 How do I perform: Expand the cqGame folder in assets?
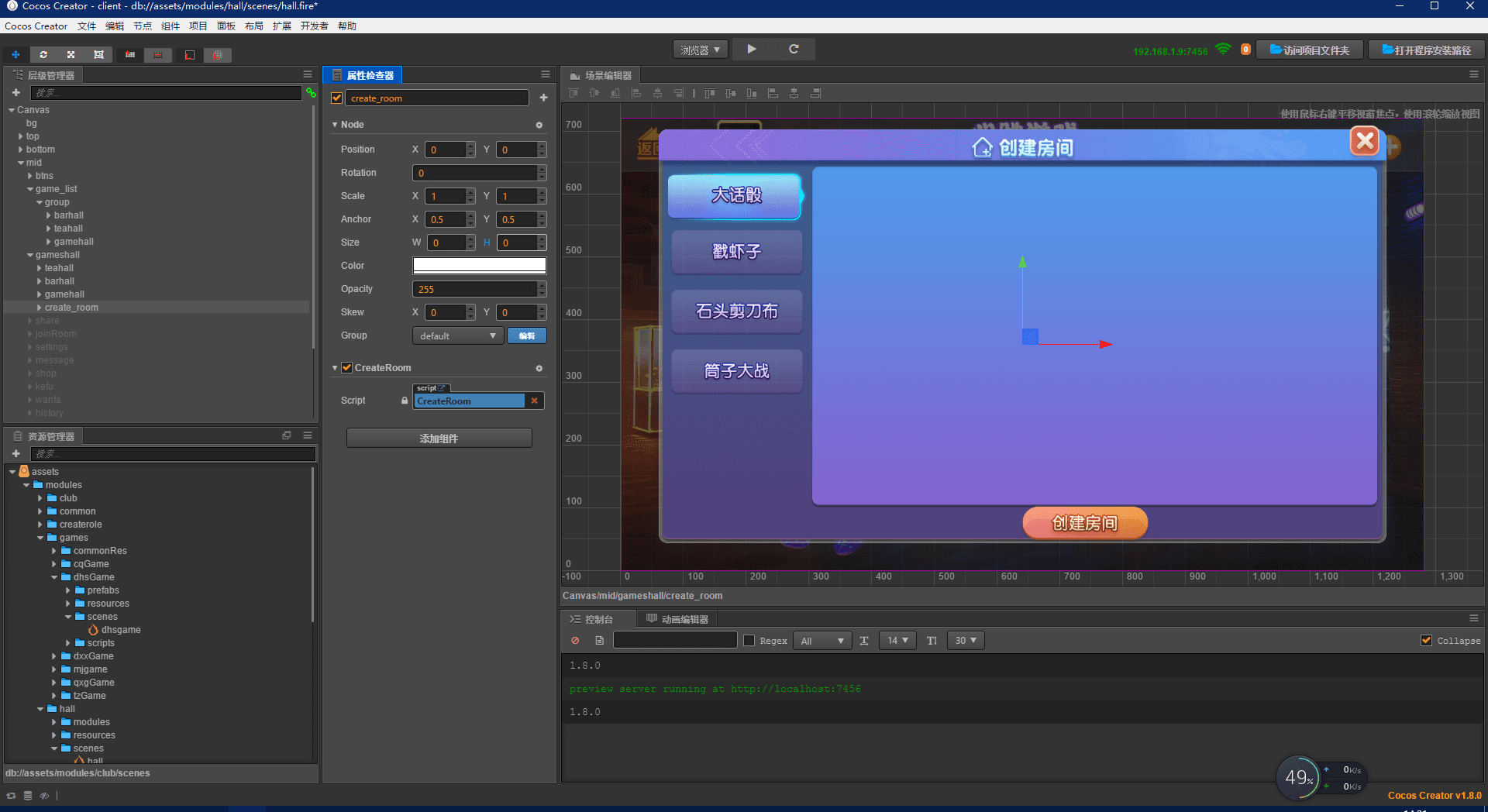54,564
